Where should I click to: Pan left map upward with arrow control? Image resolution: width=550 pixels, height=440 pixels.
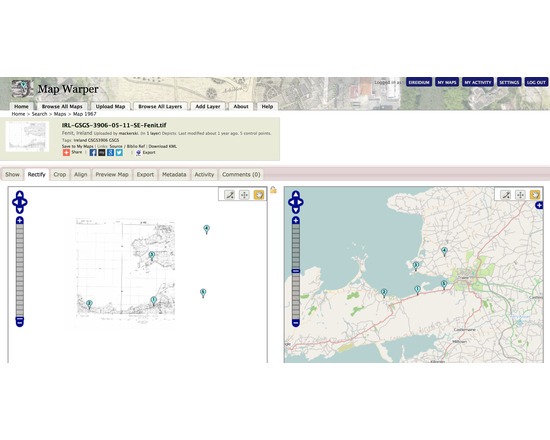[x=20, y=194]
